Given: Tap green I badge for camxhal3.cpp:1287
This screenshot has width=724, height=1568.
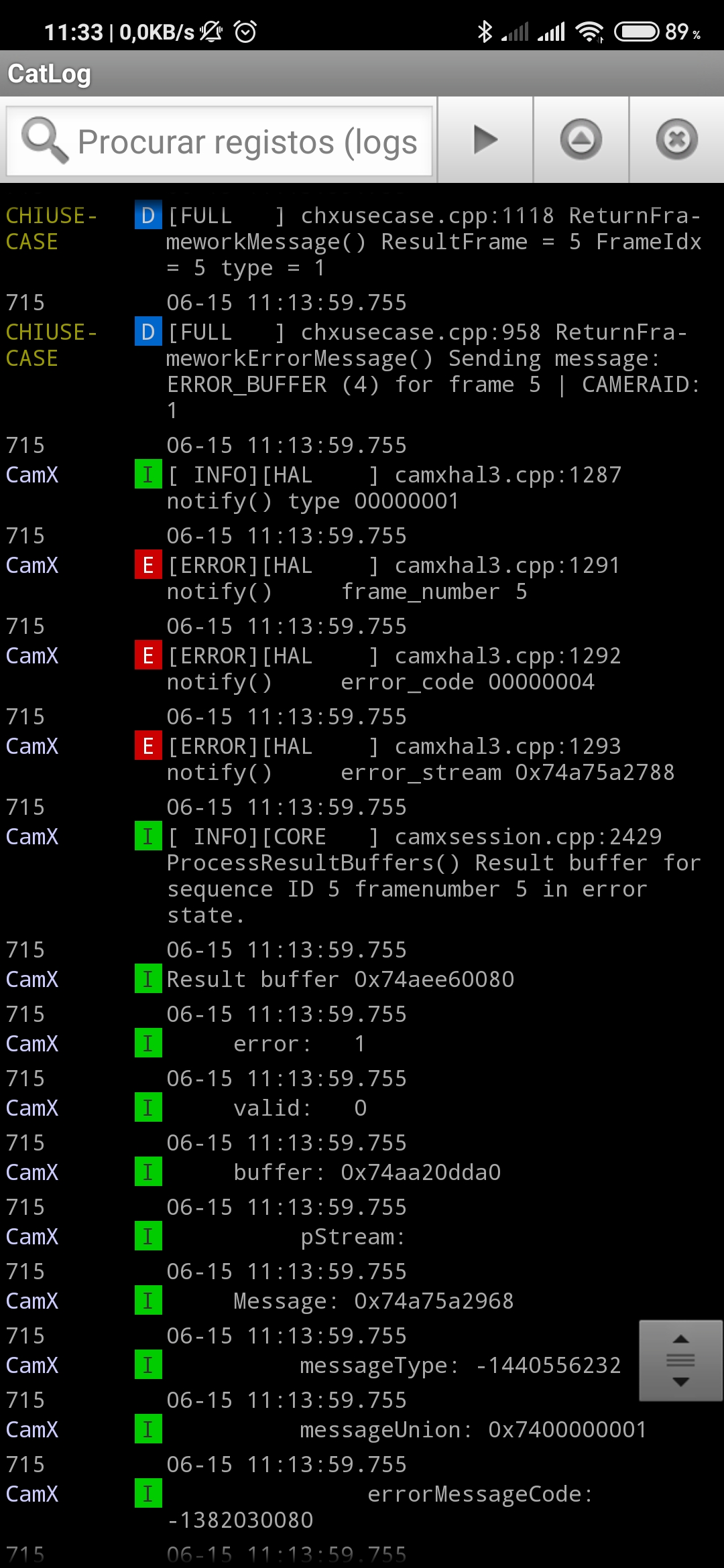Looking at the screenshot, I should pyautogui.click(x=148, y=475).
